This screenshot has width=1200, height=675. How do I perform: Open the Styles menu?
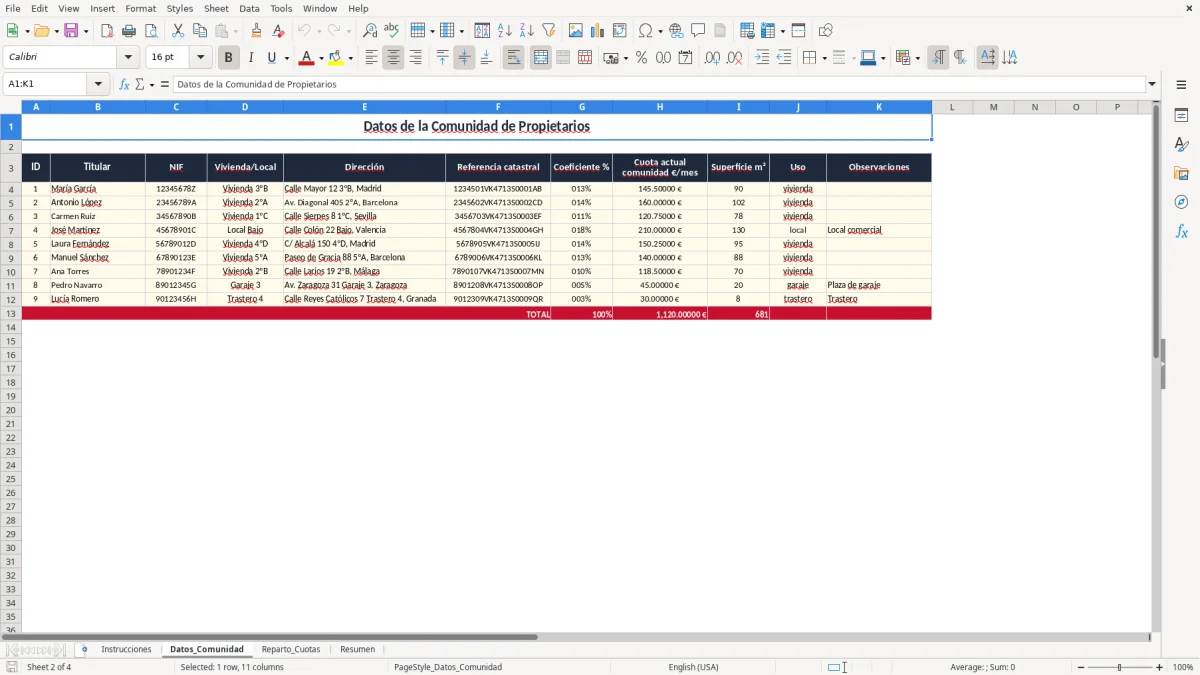[180, 8]
